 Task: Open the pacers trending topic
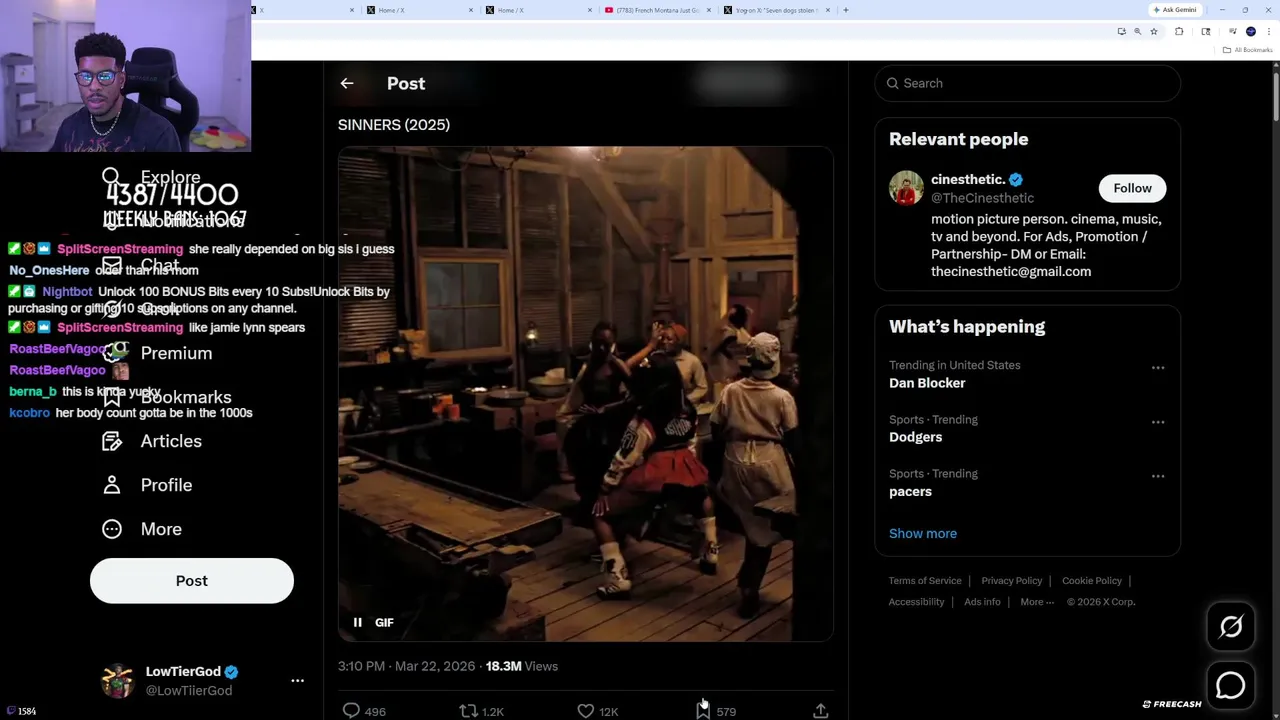(x=910, y=491)
